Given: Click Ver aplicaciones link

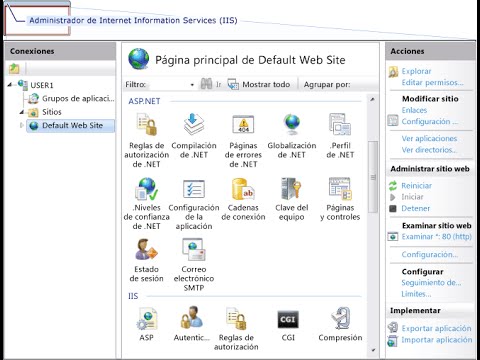Looking at the screenshot, I should coord(429,138).
